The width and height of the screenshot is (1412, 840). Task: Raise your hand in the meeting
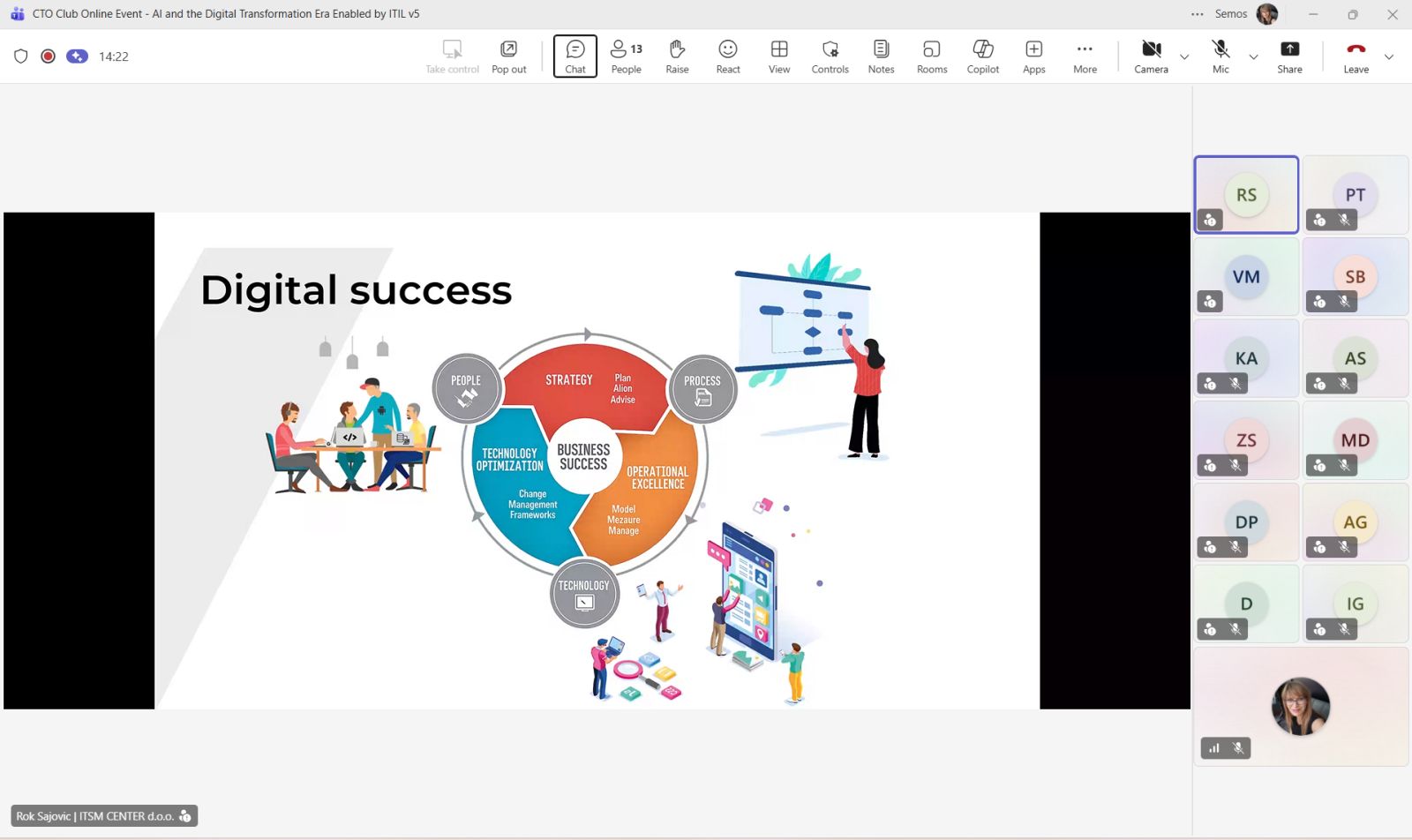(x=677, y=56)
